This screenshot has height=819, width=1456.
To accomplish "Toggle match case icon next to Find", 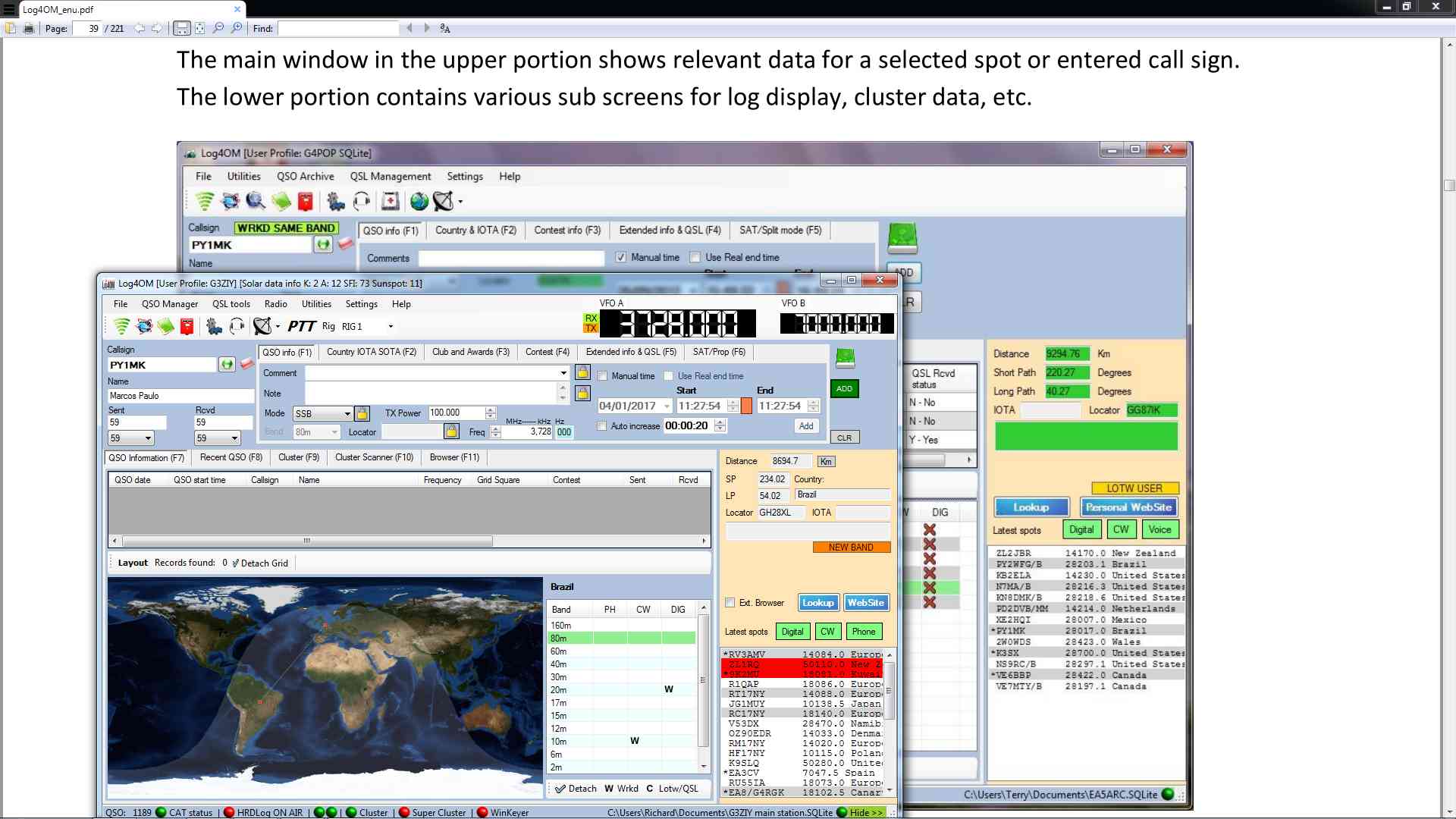I will tap(445, 28).
